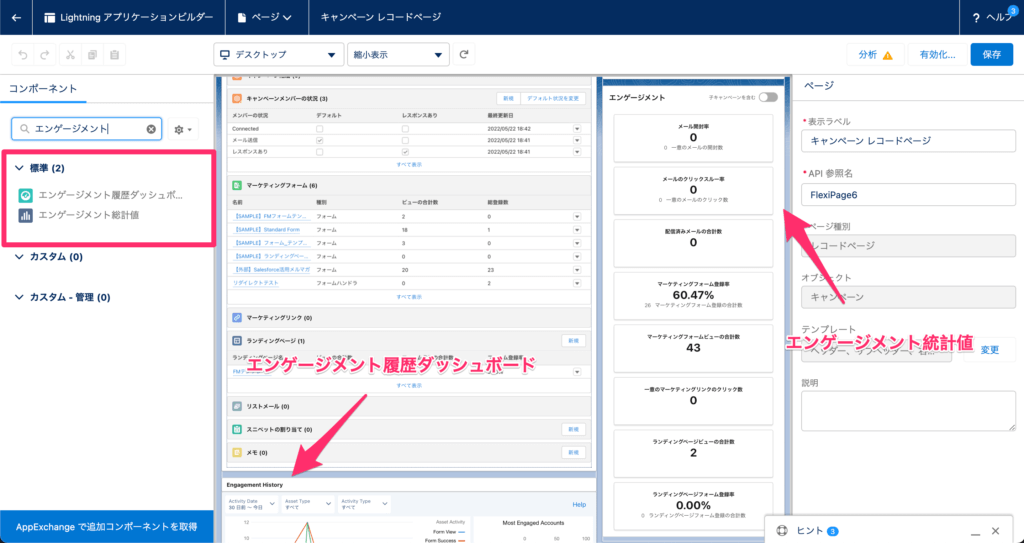Open the デスクトップ device dropdown

point(278,55)
